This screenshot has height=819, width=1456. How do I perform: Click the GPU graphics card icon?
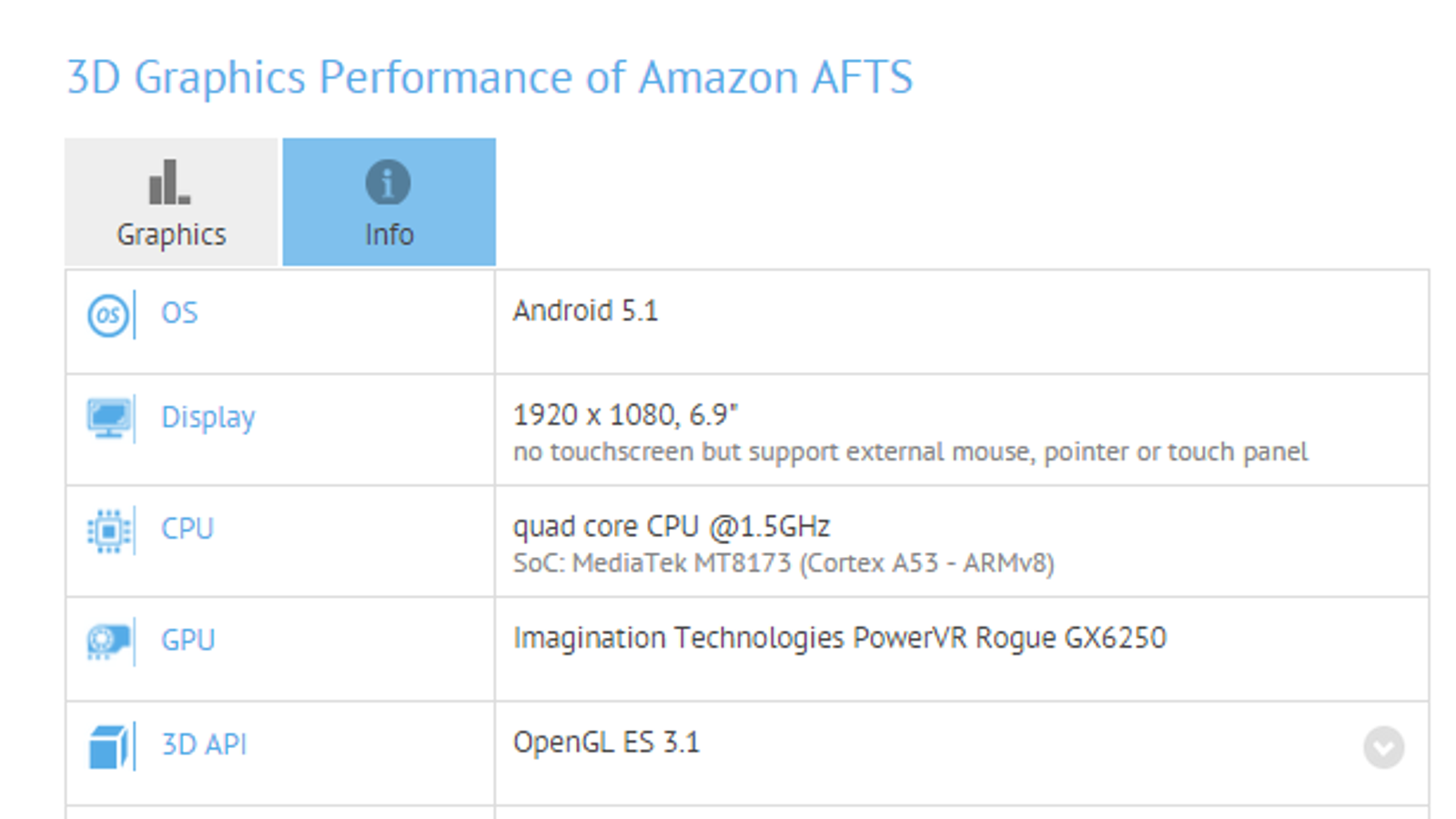(x=108, y=641)
